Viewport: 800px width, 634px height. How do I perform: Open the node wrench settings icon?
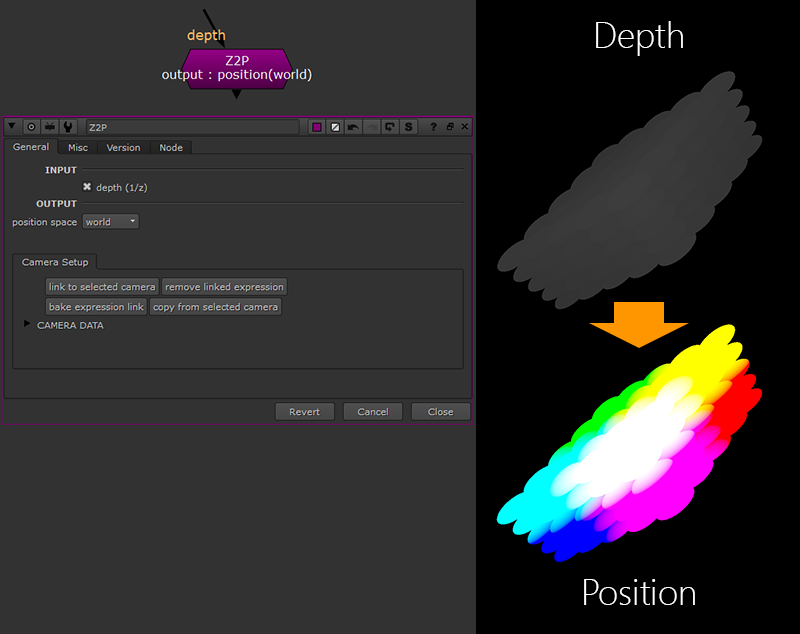68,126
